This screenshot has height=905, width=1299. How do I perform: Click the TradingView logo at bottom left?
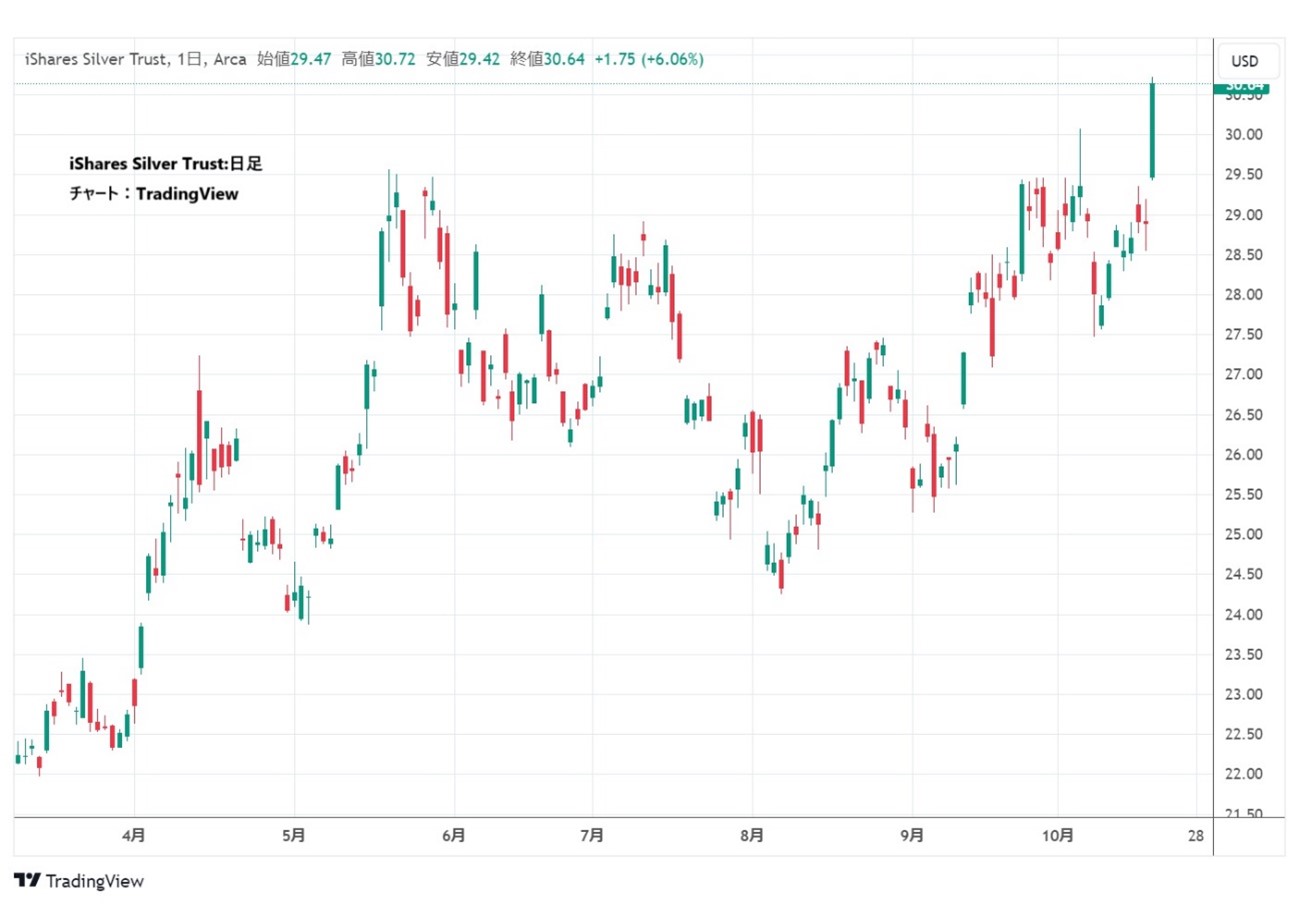pyautogui.click(x=79, y=881)
